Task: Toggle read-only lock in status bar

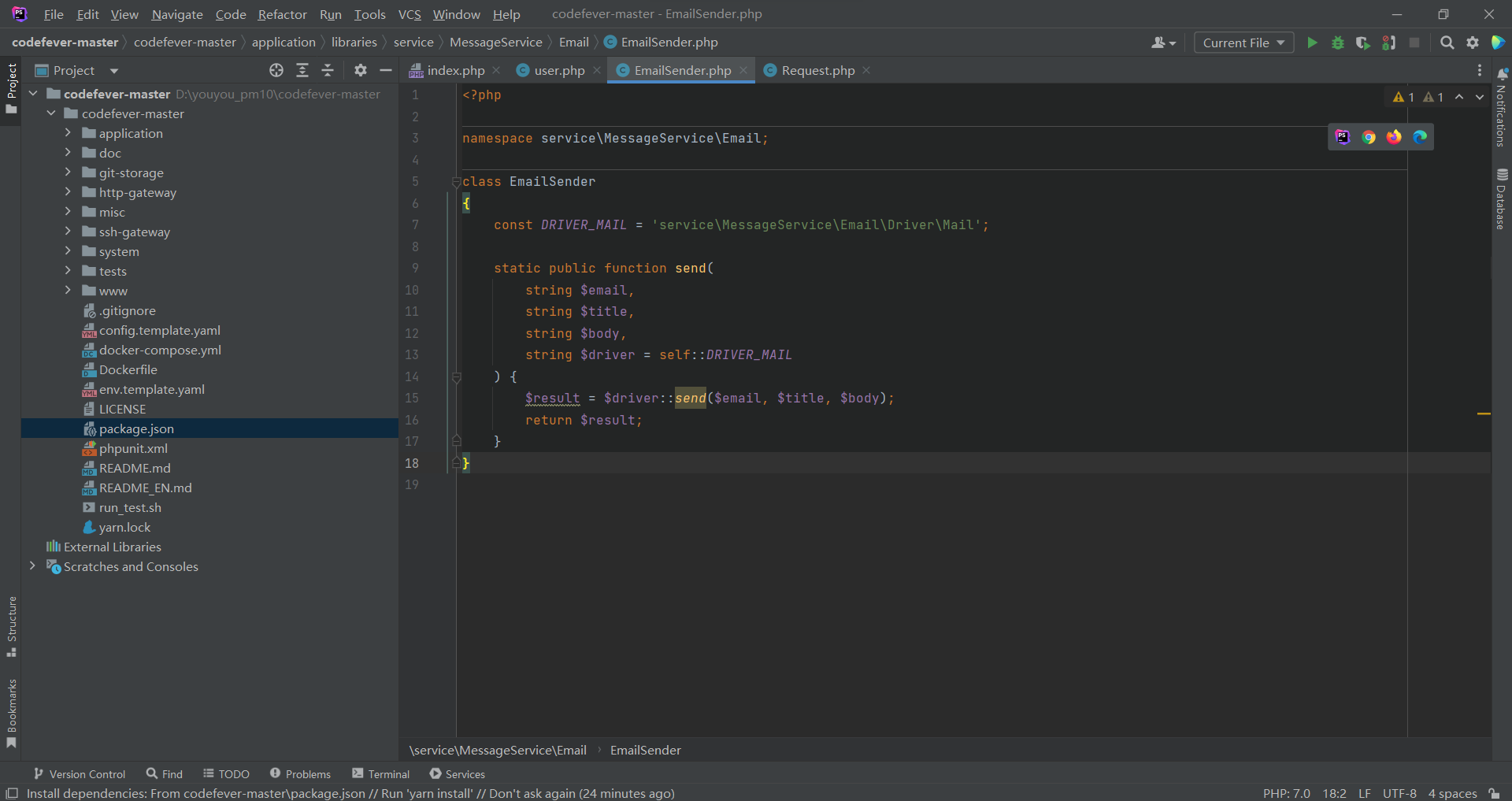Action: [1494, 793]
